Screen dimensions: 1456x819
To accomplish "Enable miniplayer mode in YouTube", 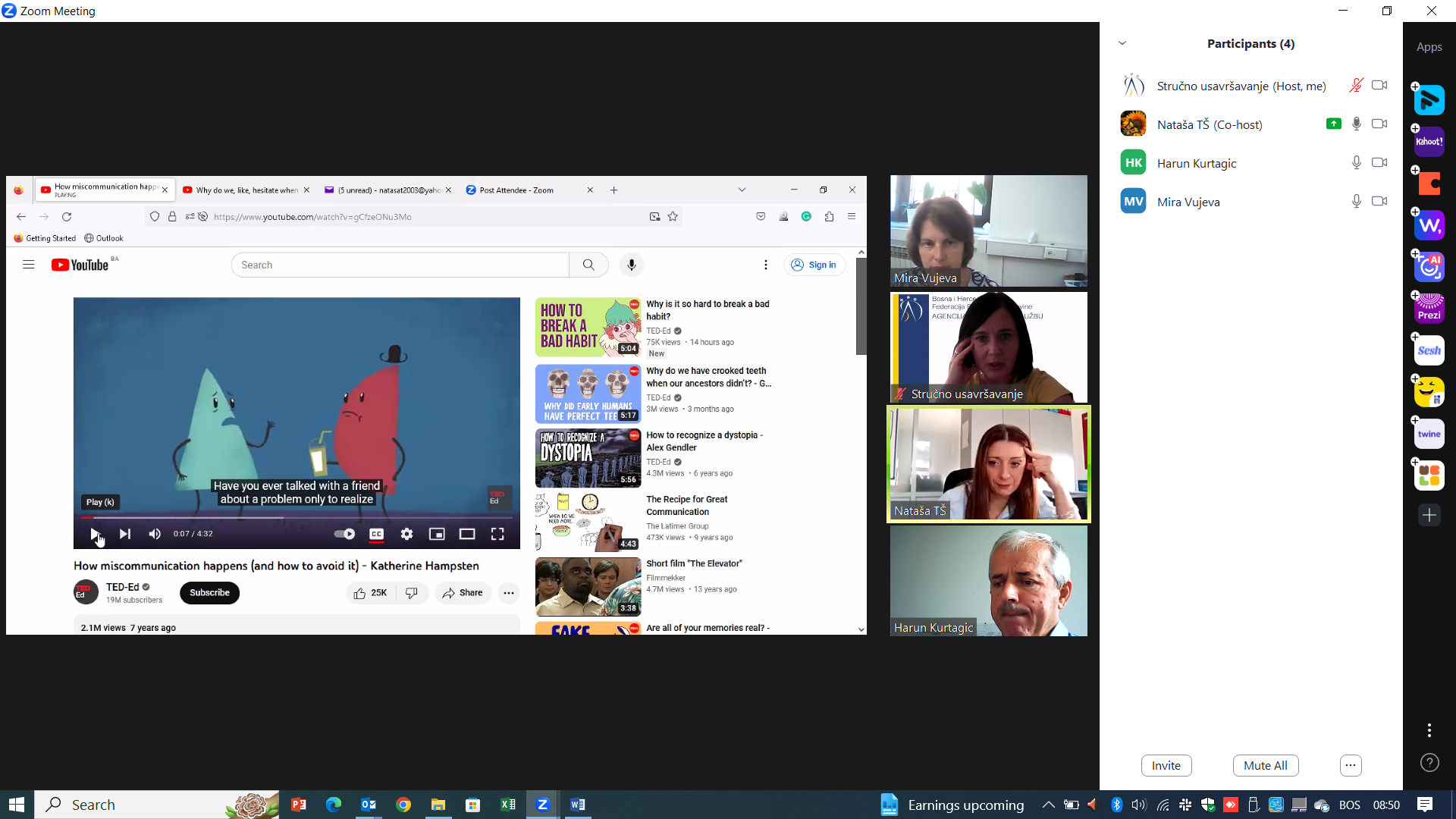I will coord(437,534).
